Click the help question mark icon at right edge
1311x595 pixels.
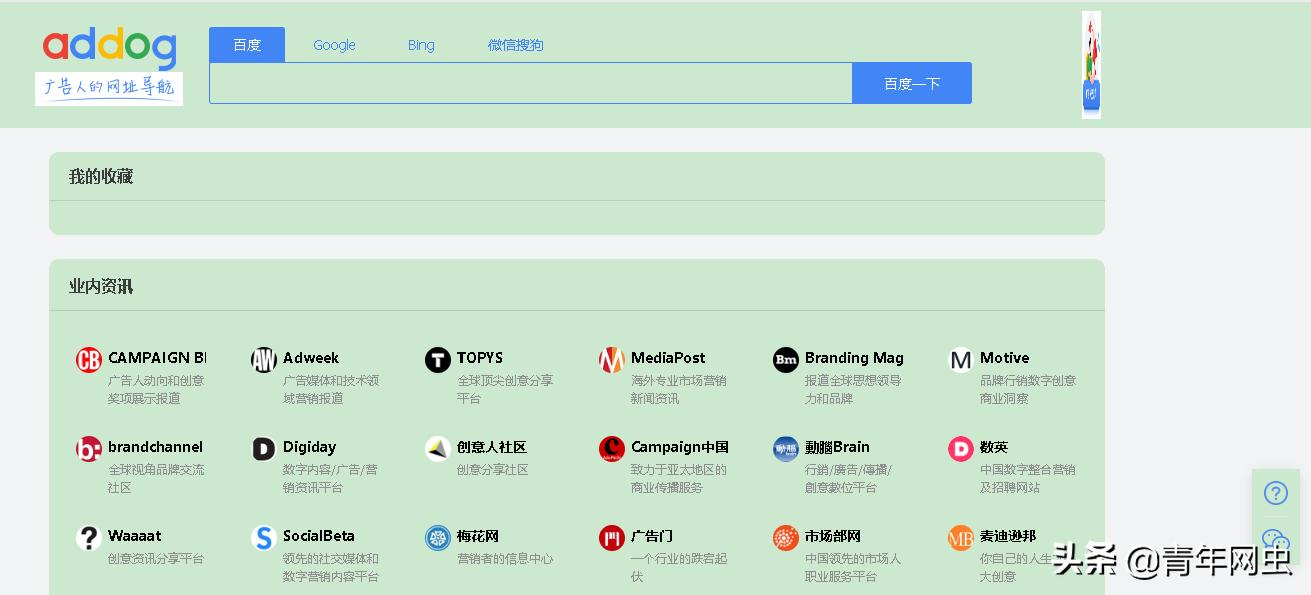pyautogui.click(x=1275, y=493)
